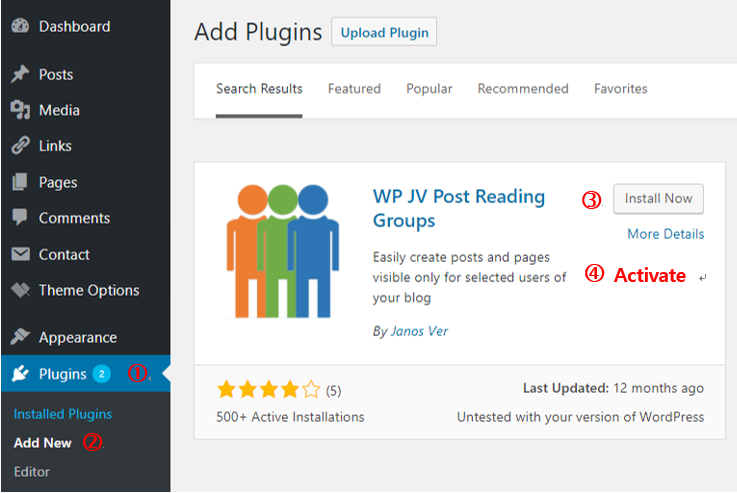Open More Details for the plugin
This screenshot has width=737, height=493.
[666, 234]
